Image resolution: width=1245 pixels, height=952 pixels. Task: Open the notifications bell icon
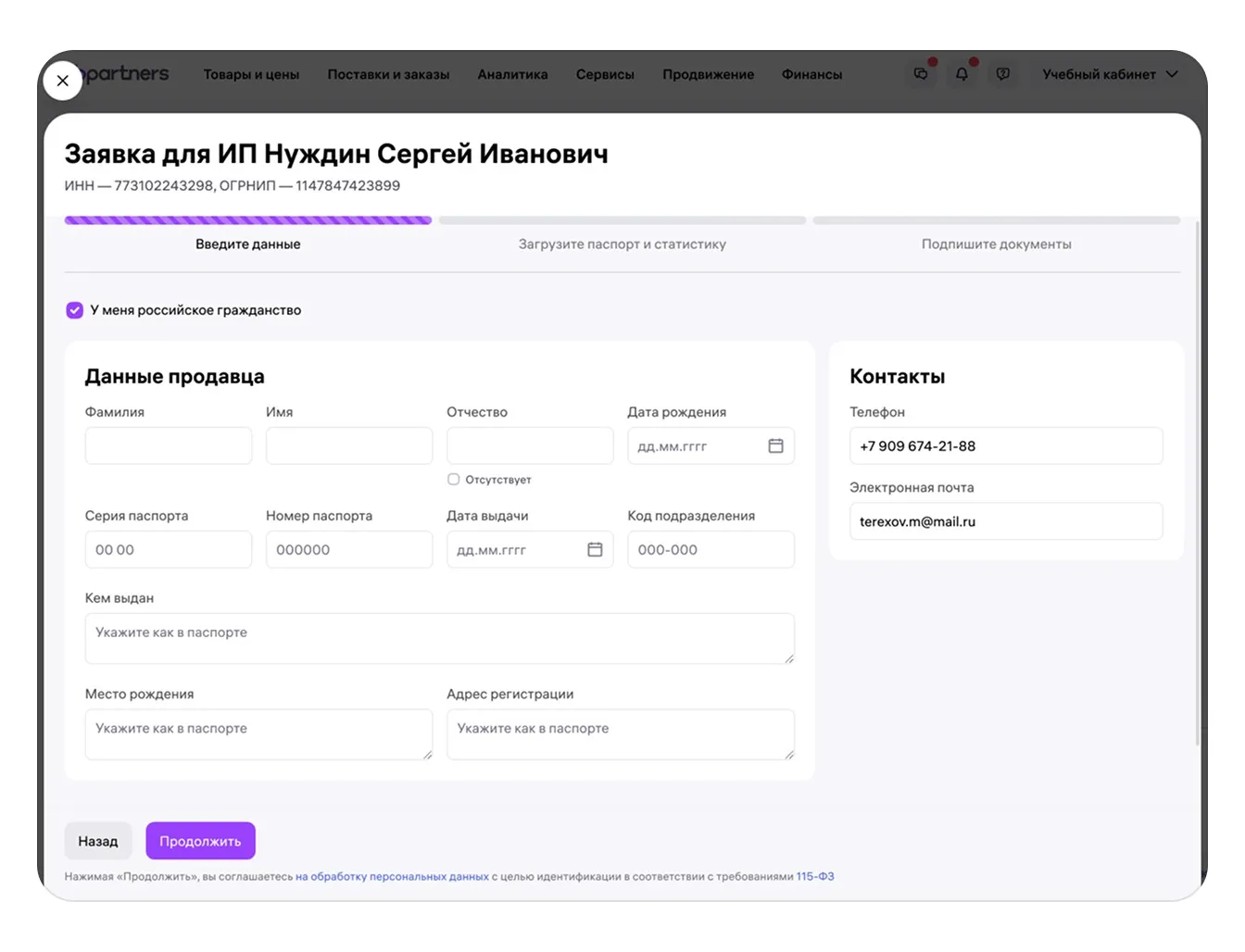(962, 74)
